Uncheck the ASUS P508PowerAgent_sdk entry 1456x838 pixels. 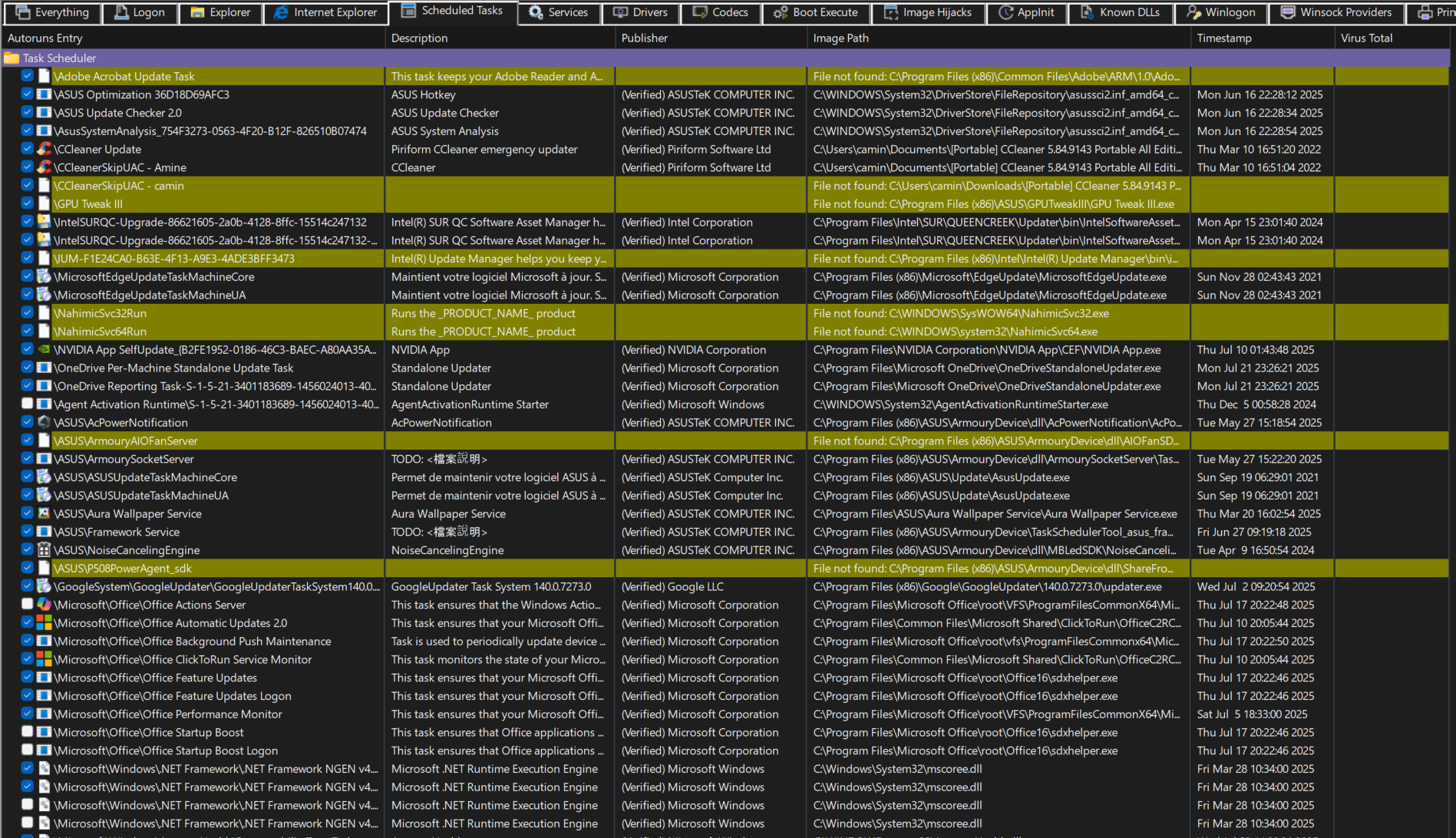27,567
